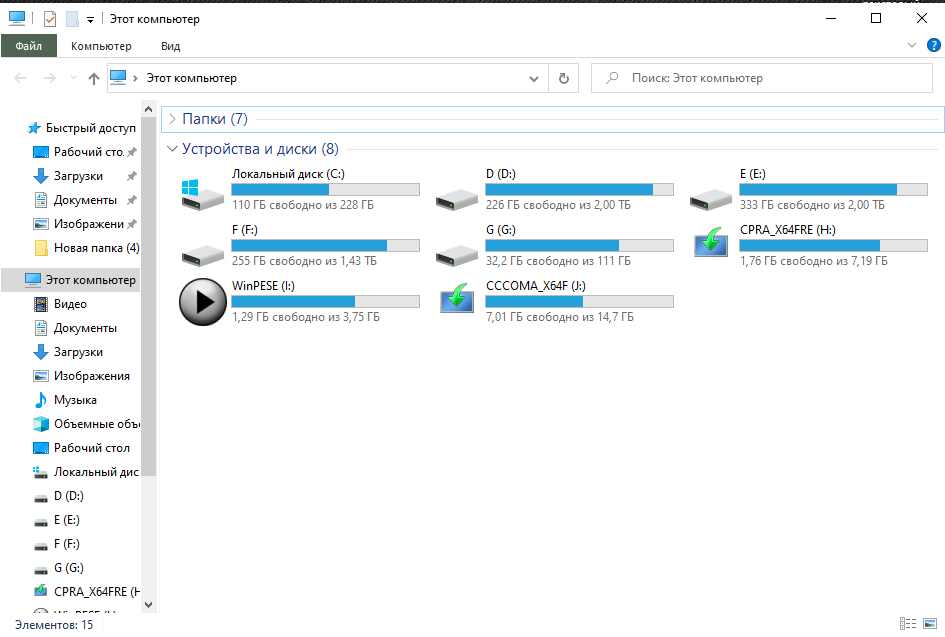Open the Файл menu tab

tap(29, 46)
